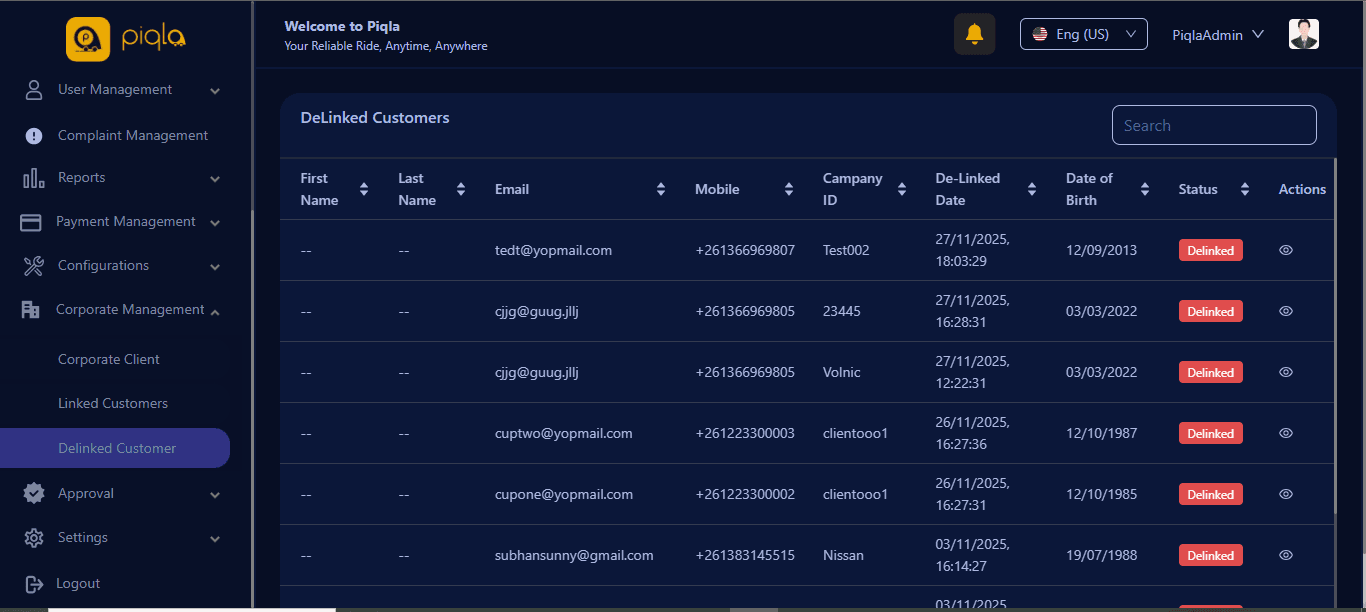Click Delinked badge for tedt@yopmail.com

point(1210,250)
